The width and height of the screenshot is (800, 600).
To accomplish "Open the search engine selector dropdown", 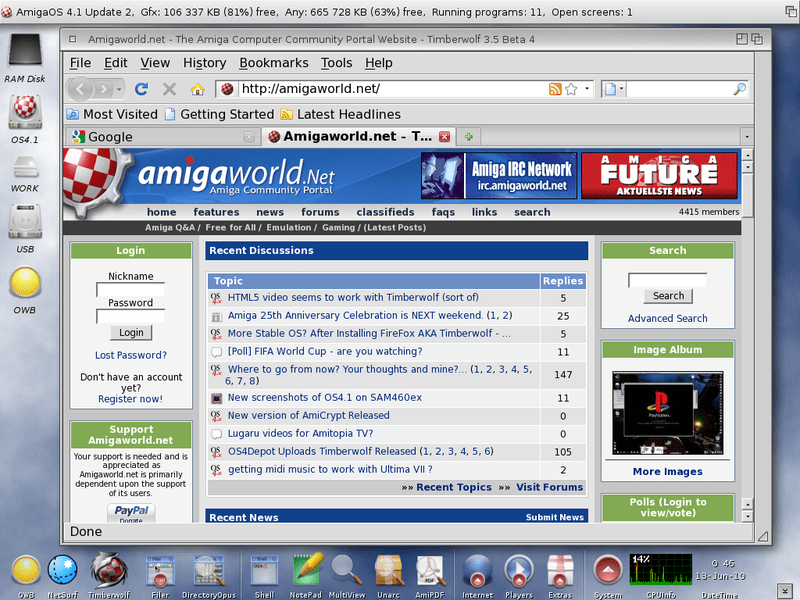I will click(x=614, y=89).
